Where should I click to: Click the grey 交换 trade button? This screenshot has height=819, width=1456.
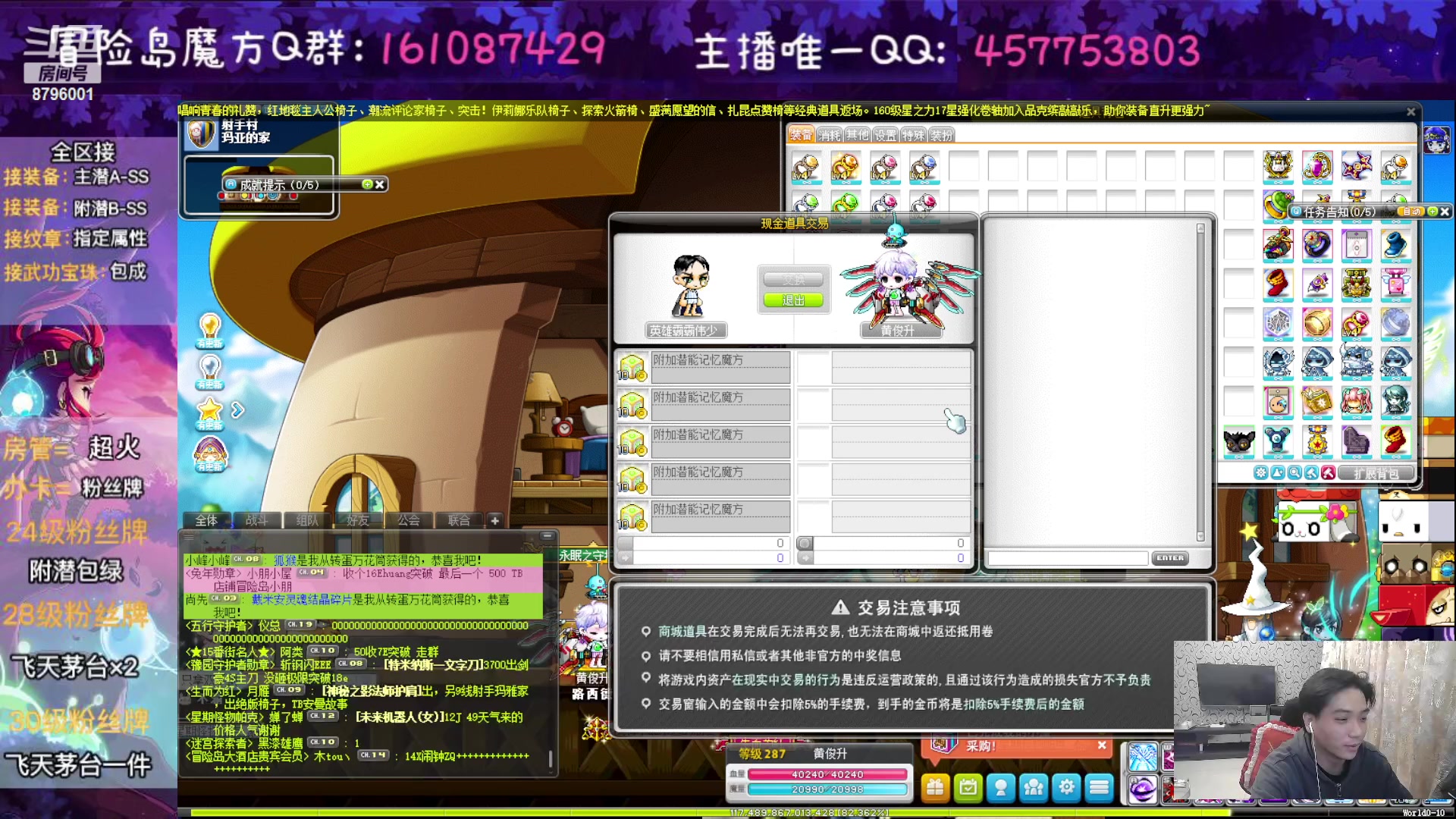793,279
